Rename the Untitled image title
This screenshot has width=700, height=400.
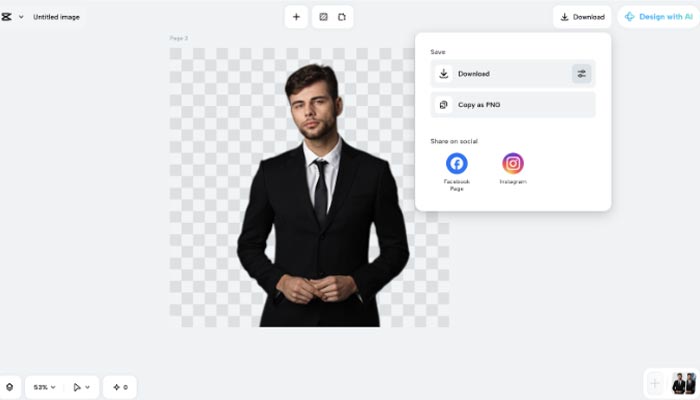[56, 17]
